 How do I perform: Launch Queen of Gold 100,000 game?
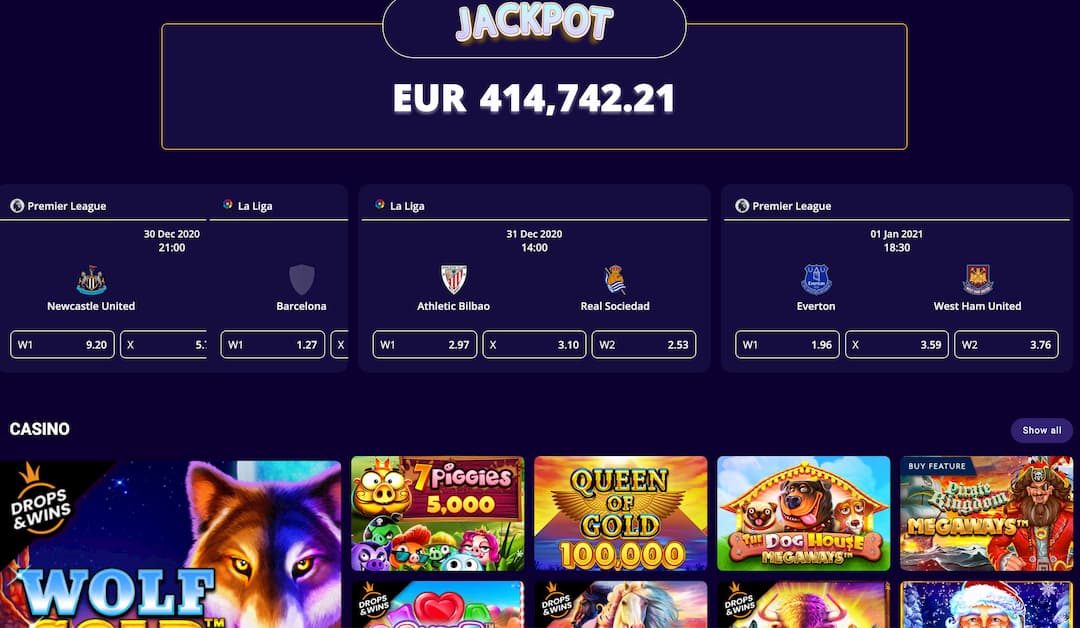pyautogui.click(x=621, y=514)
